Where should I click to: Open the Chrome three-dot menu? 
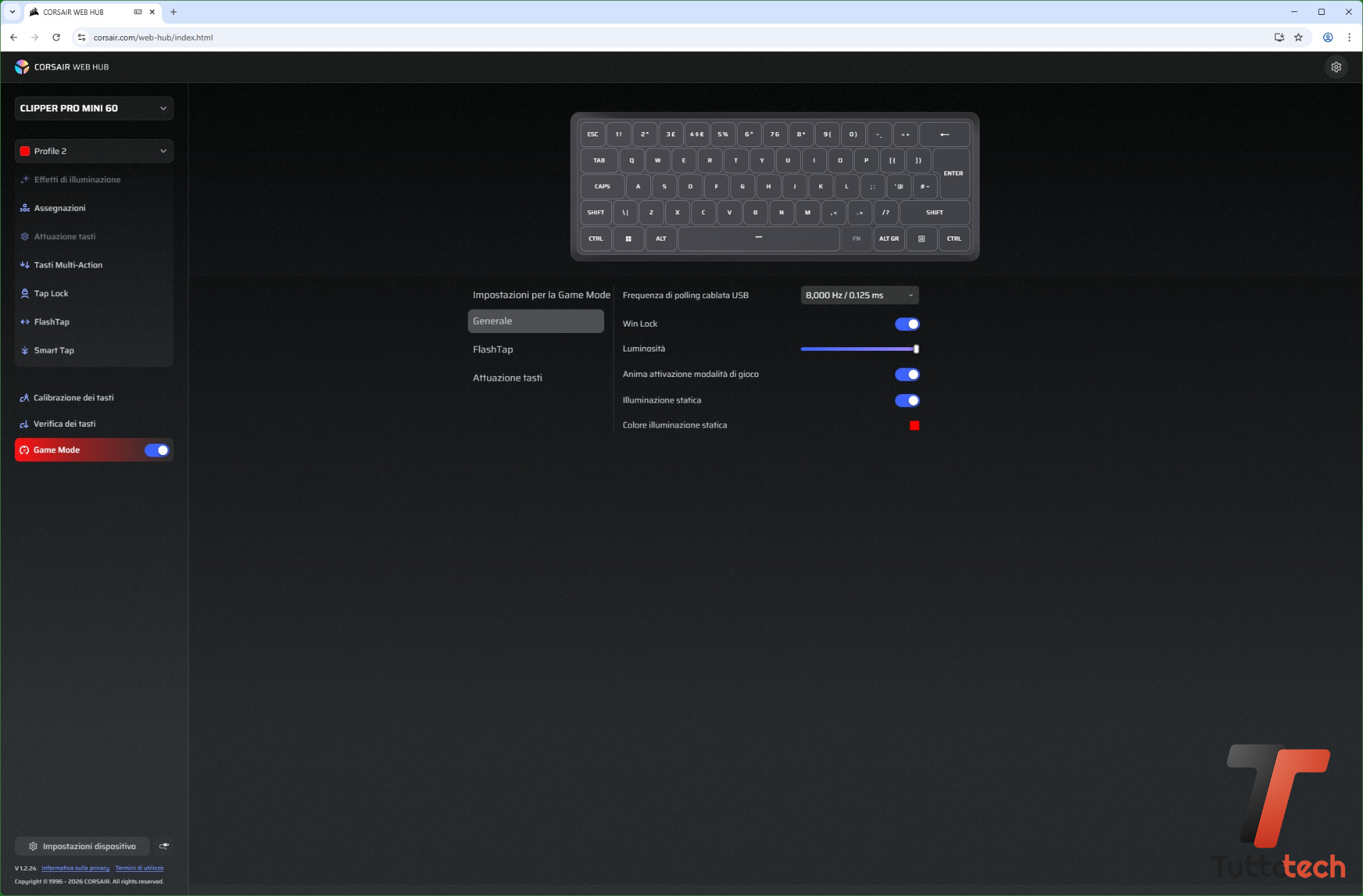tap(1349, 38)
